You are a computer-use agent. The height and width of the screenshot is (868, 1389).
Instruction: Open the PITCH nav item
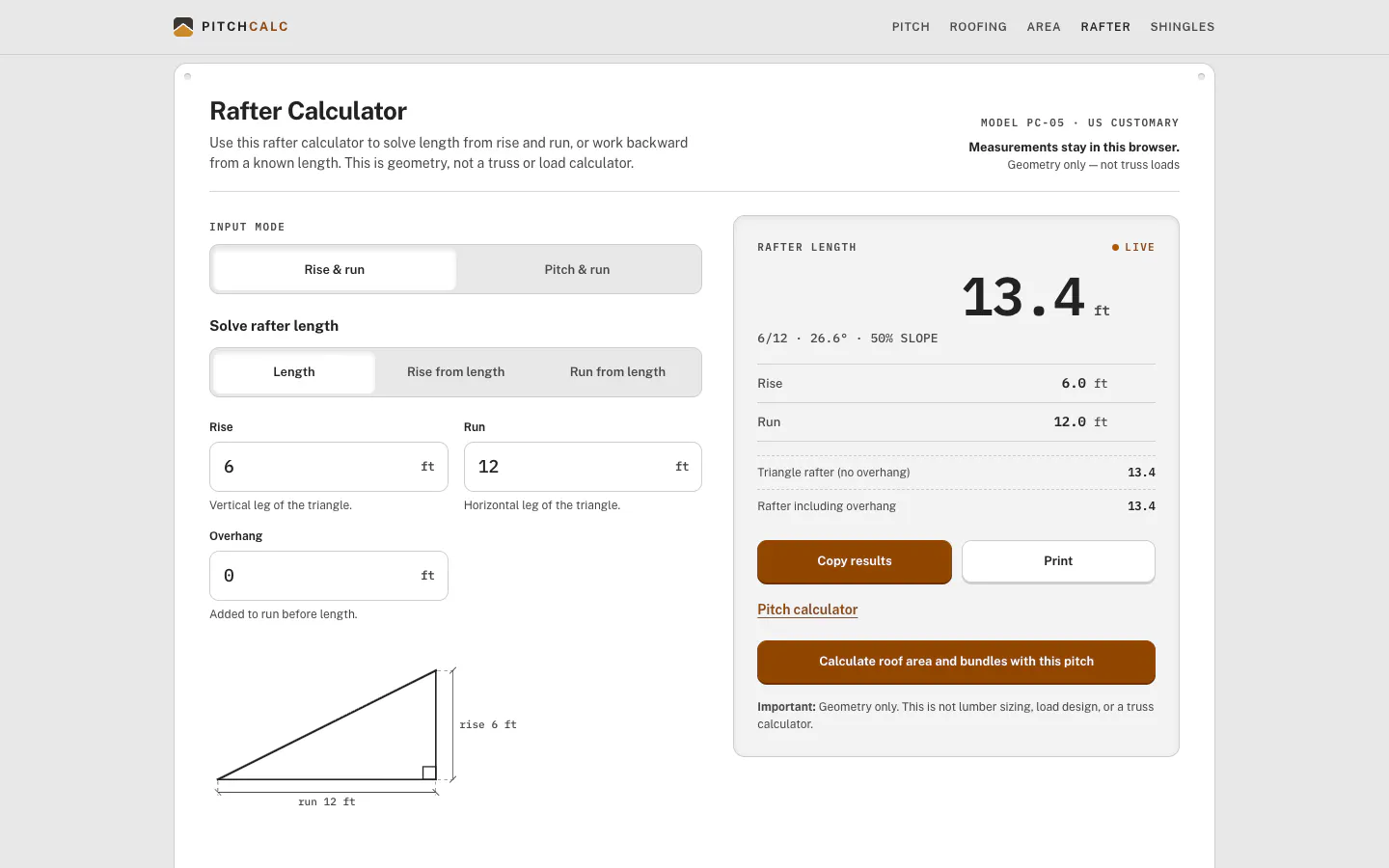911,27
